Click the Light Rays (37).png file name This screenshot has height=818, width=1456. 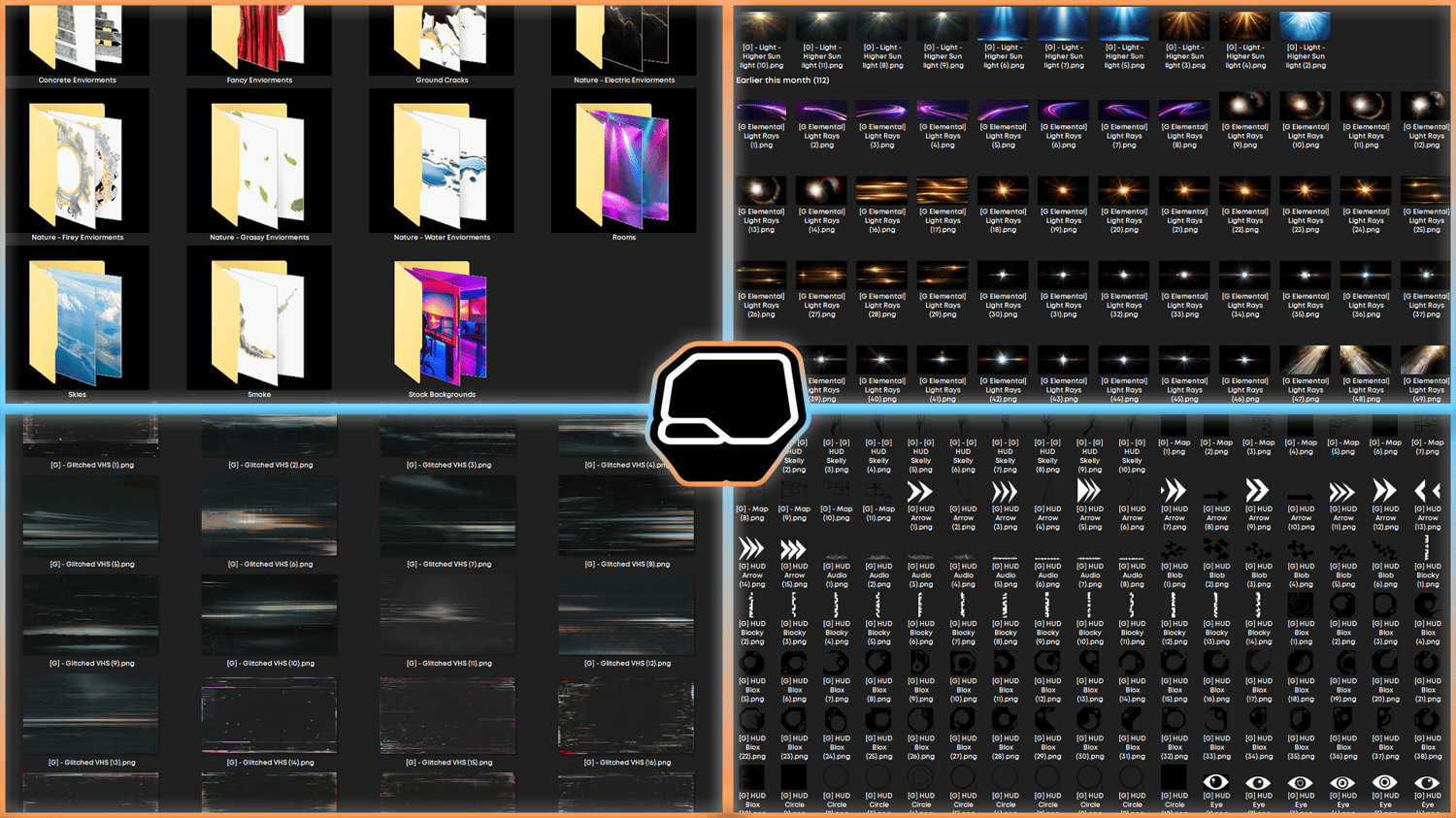[1426, 306]
